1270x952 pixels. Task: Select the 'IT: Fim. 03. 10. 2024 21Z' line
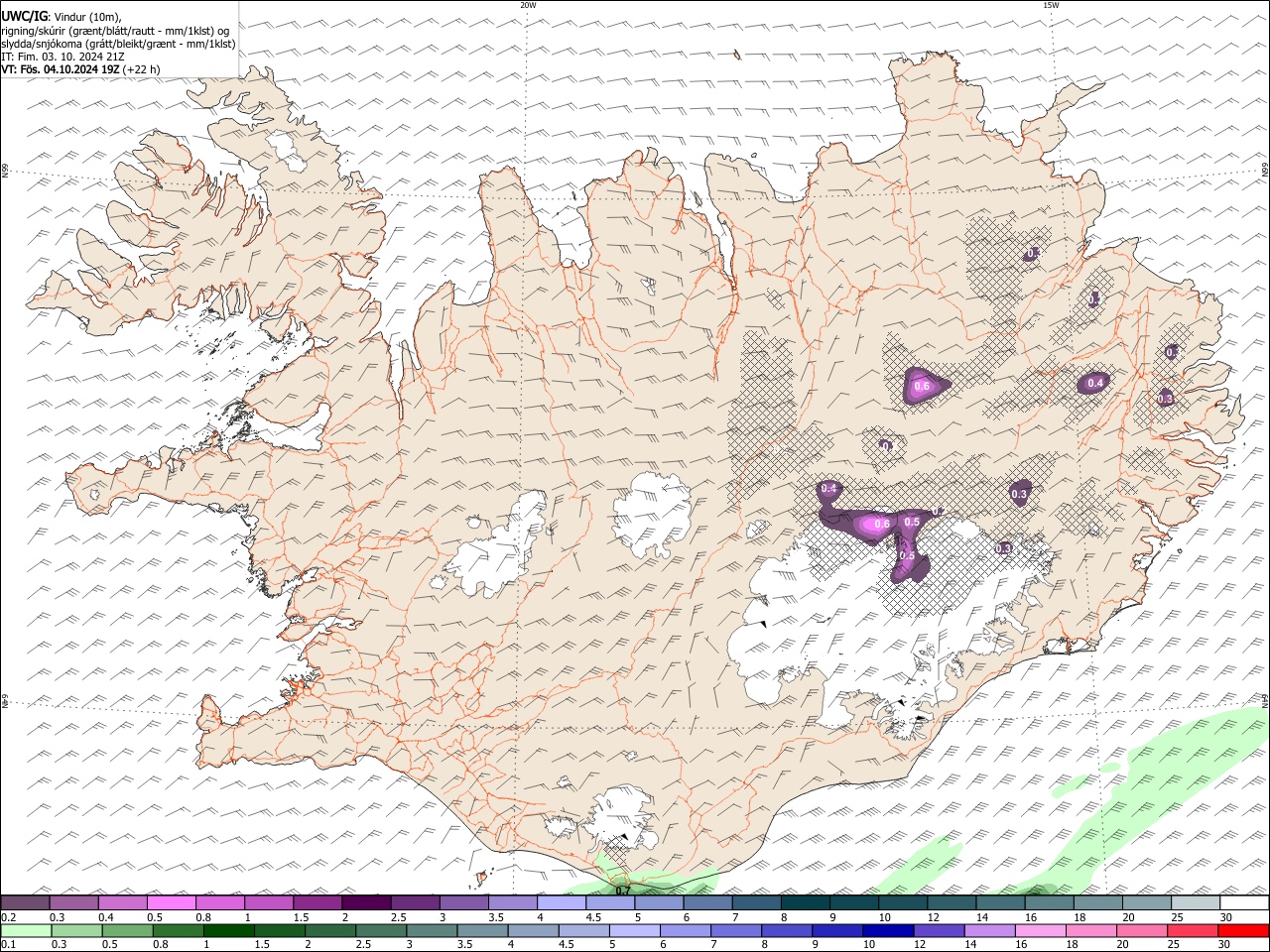tap(63, 57)
